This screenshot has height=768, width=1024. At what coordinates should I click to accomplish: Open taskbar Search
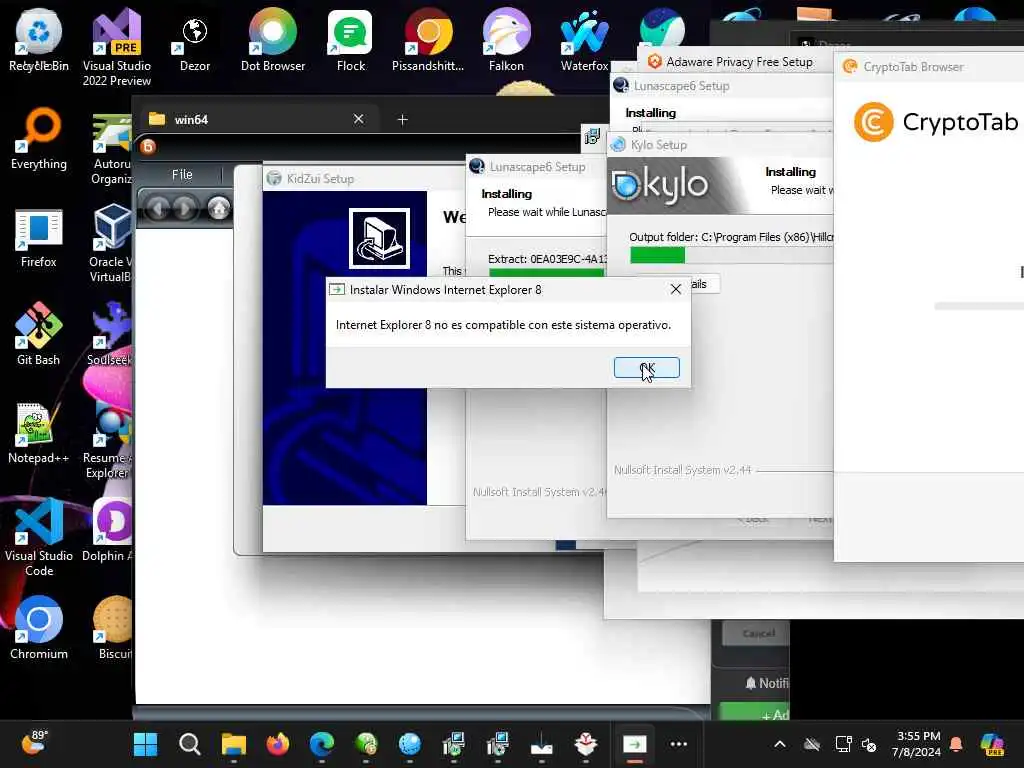click(189, 744)
